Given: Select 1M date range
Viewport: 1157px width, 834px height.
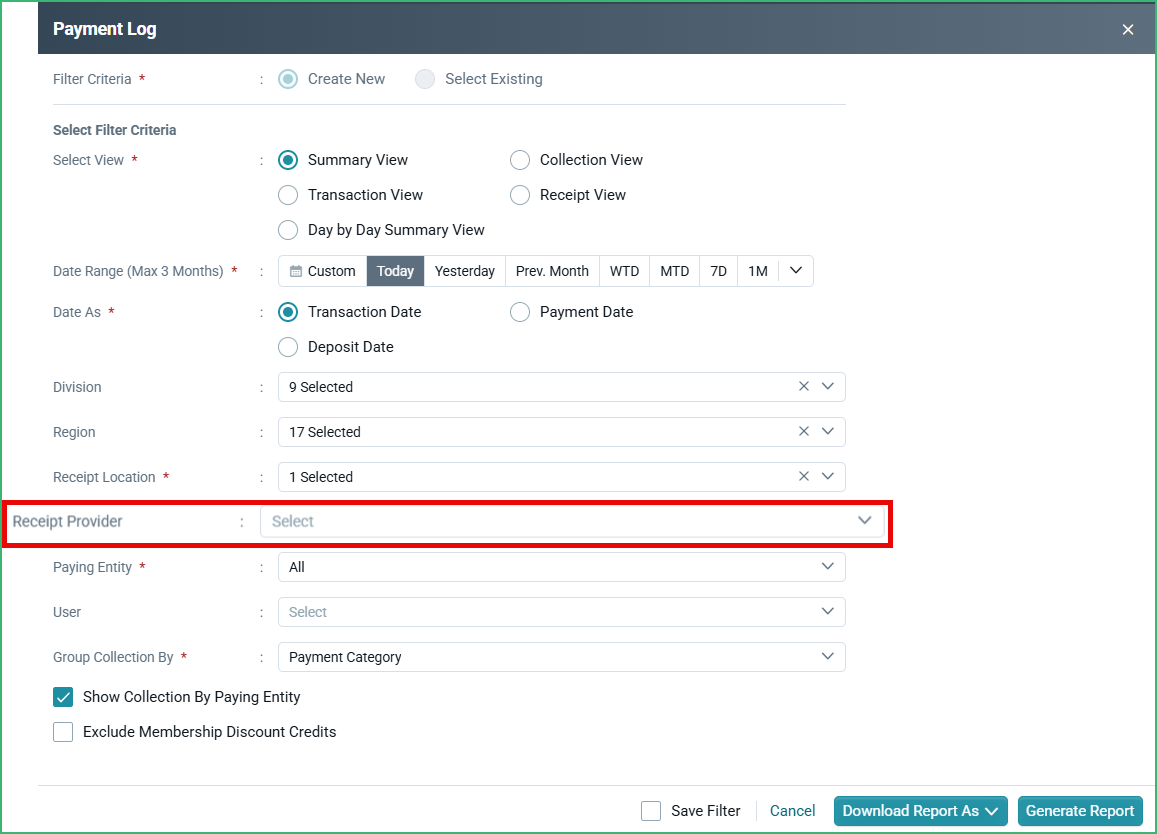Looking at the screenshot, I should tap(758, 271).
